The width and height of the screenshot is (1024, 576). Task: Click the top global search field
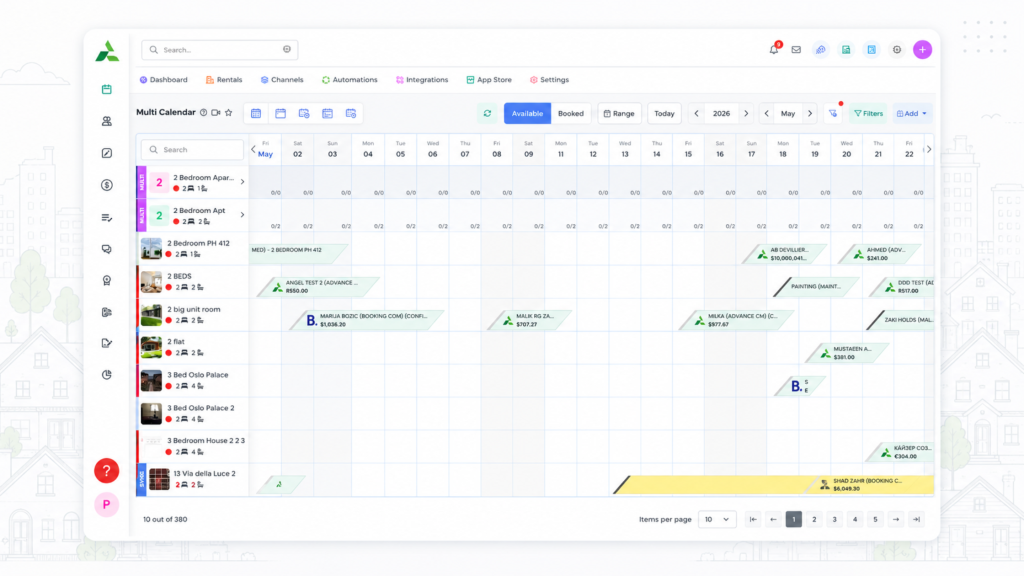click(x=219, y=50)
